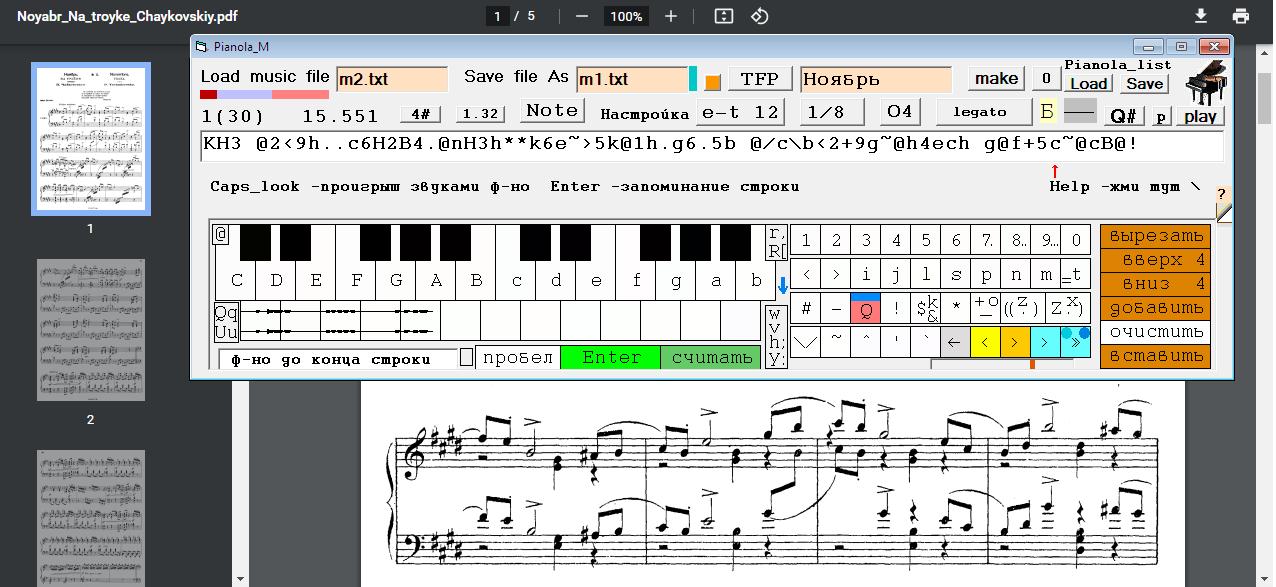1276x587 pixels.
Task: Click the @ key above the piano keyboard
Action: point(221,234)
